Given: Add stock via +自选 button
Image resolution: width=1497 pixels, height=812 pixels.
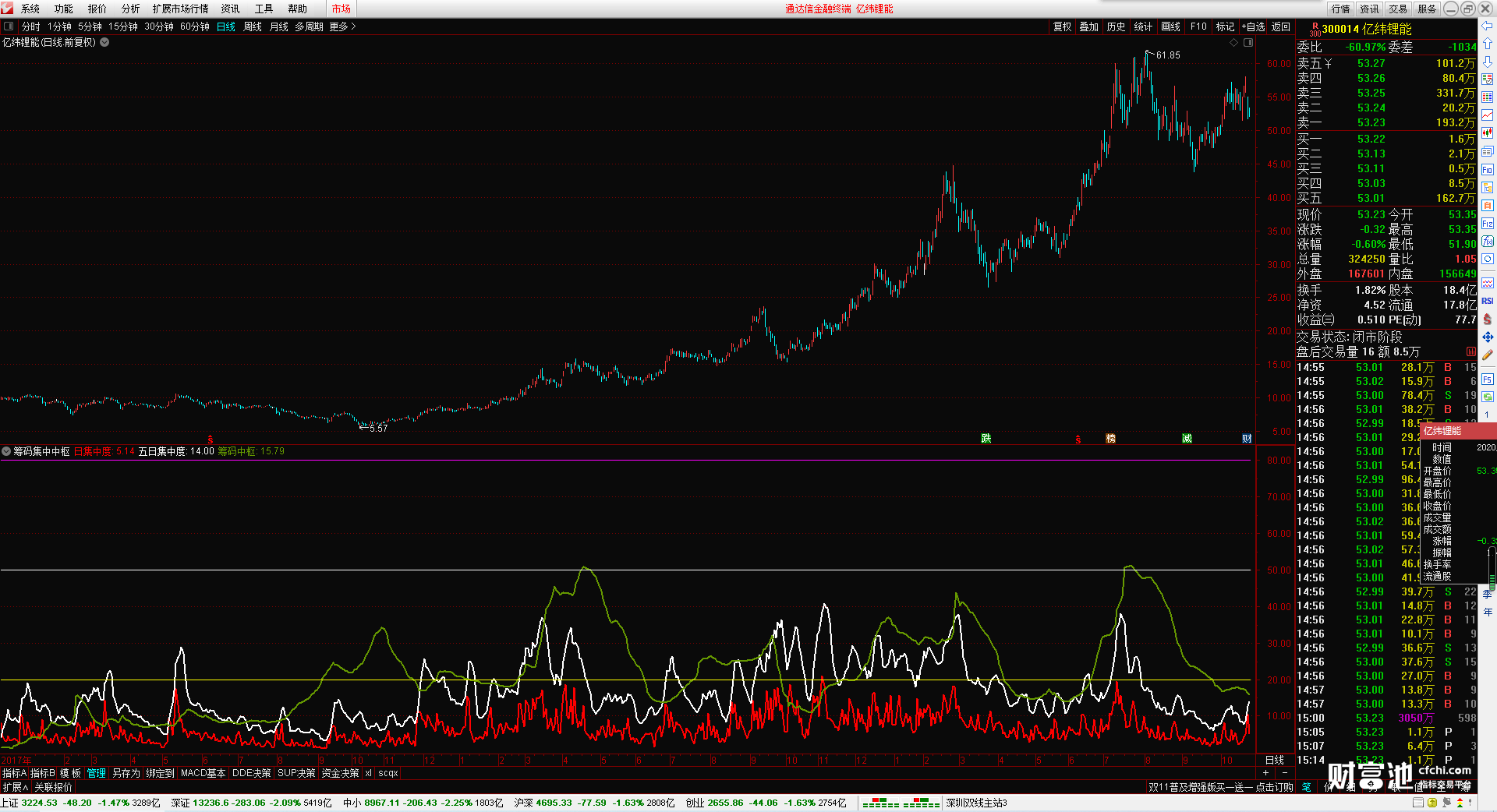Looking at the screenshot, I should pos(1254,26).
